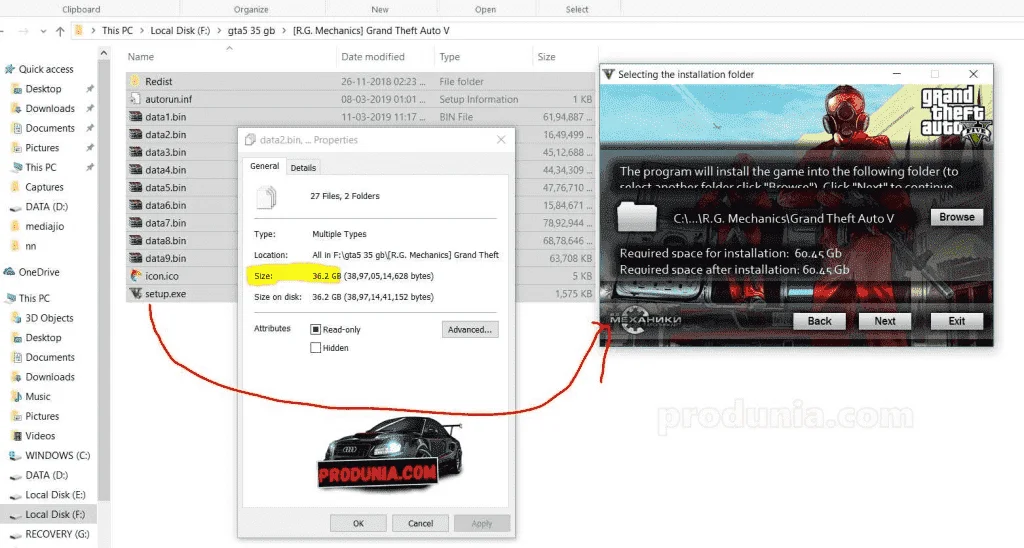Click the RECOVERY (G:) drive icon
The image size is (1024, 548).
(16, 534)
